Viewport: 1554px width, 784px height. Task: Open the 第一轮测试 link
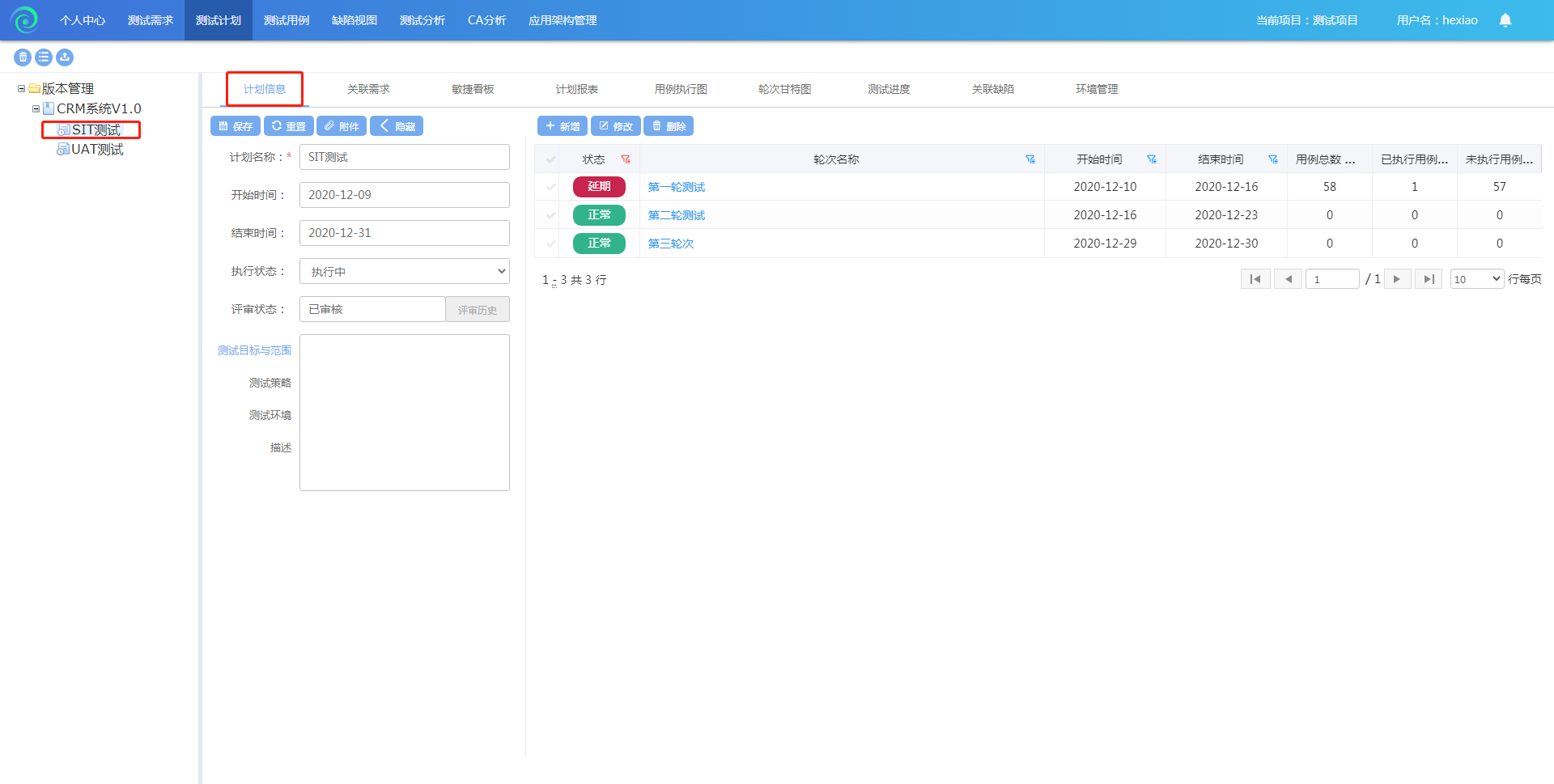677,187
